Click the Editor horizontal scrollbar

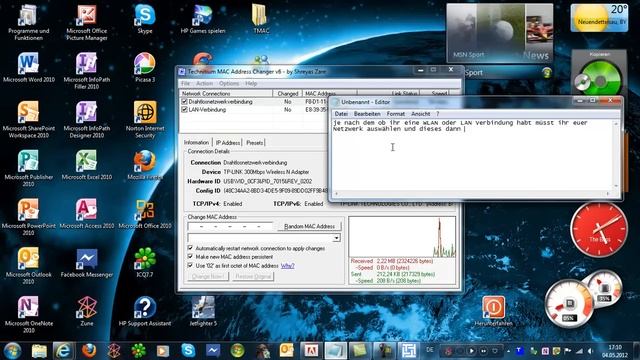point(472,194)
